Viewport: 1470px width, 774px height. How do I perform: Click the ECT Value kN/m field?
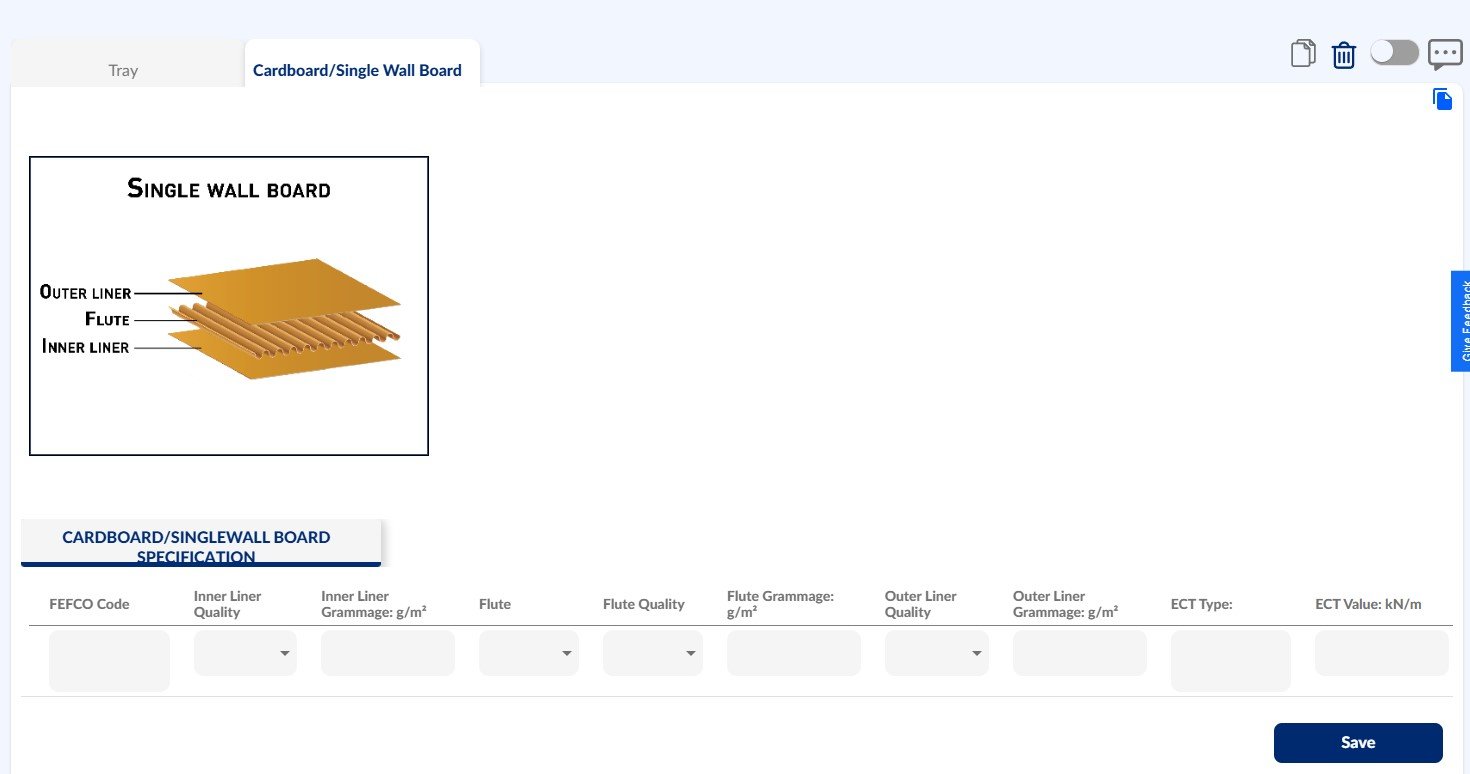coord(1382,653)
